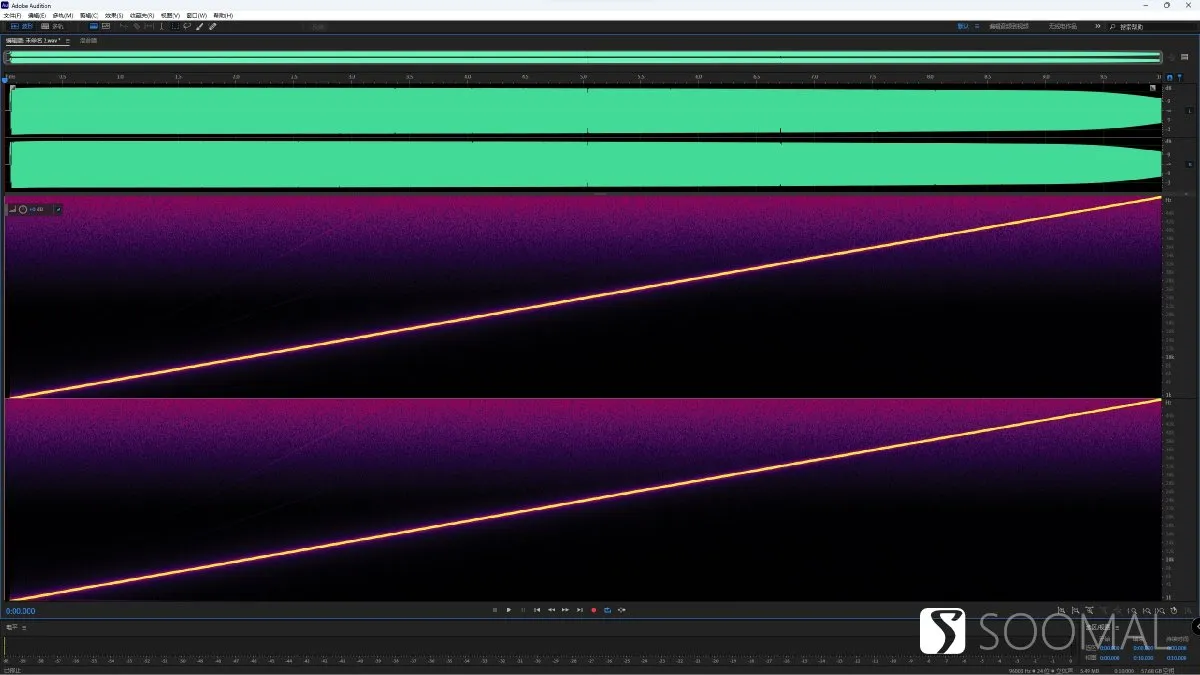The width and height of the screenshot is (1200, 675).
Task: Click the Zoom Out Amplitude icon
Action: (1076, 610)
